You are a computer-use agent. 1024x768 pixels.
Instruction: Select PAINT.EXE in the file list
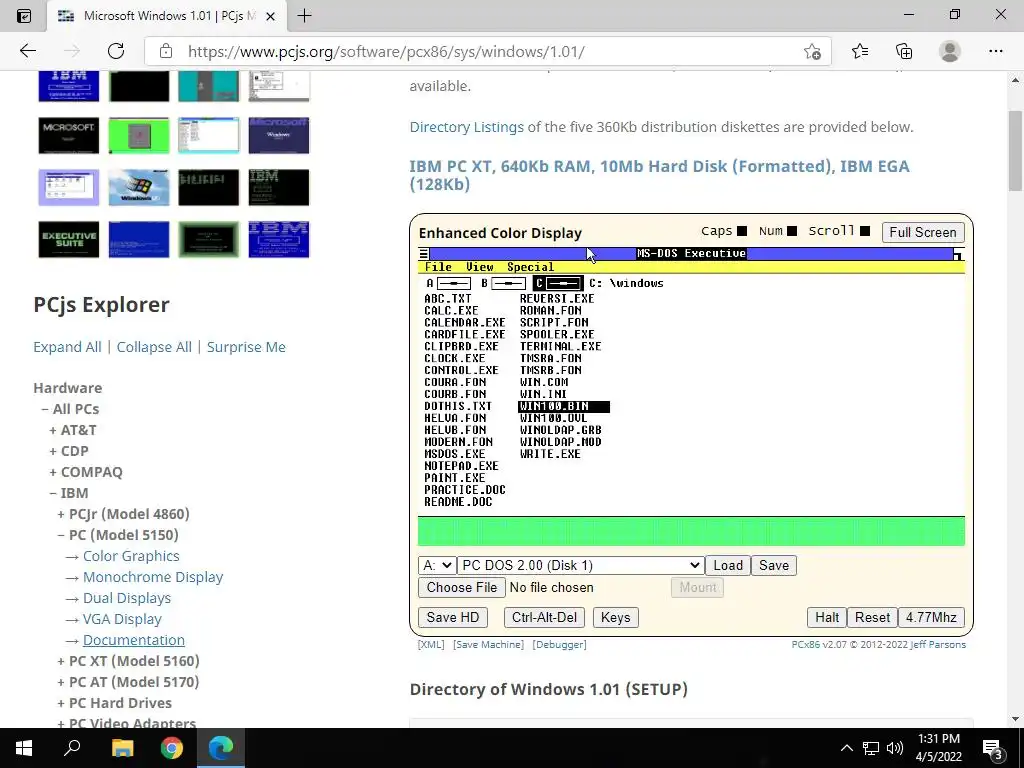455,478
